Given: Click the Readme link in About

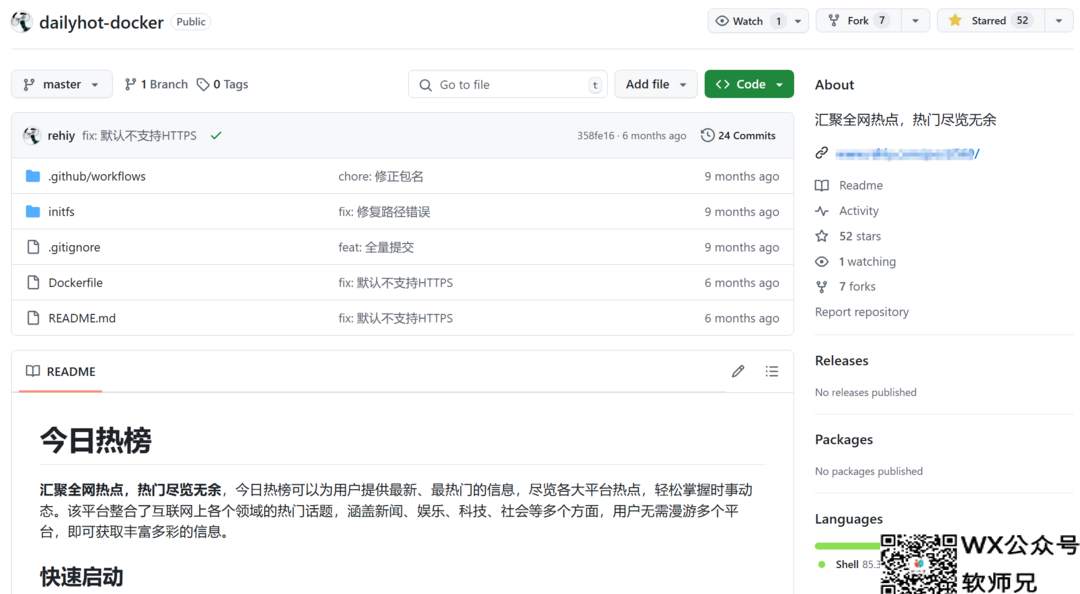Looking at the screenshot, I should (x=861, y=185).
